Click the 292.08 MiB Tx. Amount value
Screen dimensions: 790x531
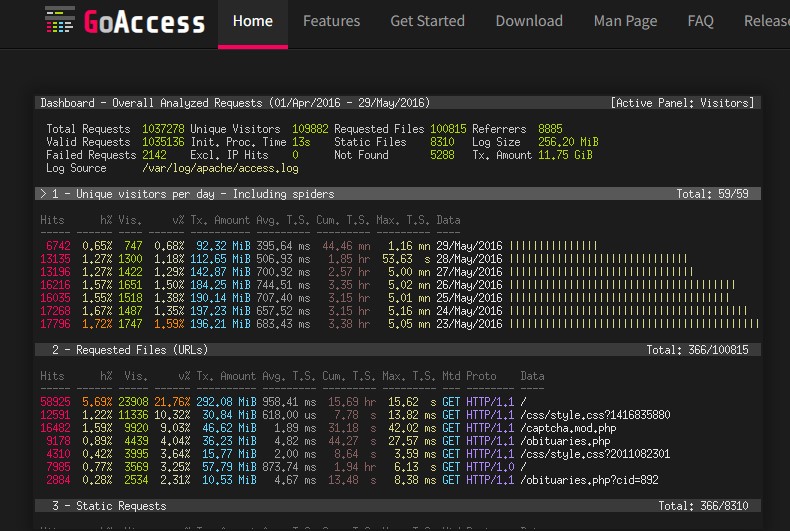pyautogui.click(x=226, y=402)
